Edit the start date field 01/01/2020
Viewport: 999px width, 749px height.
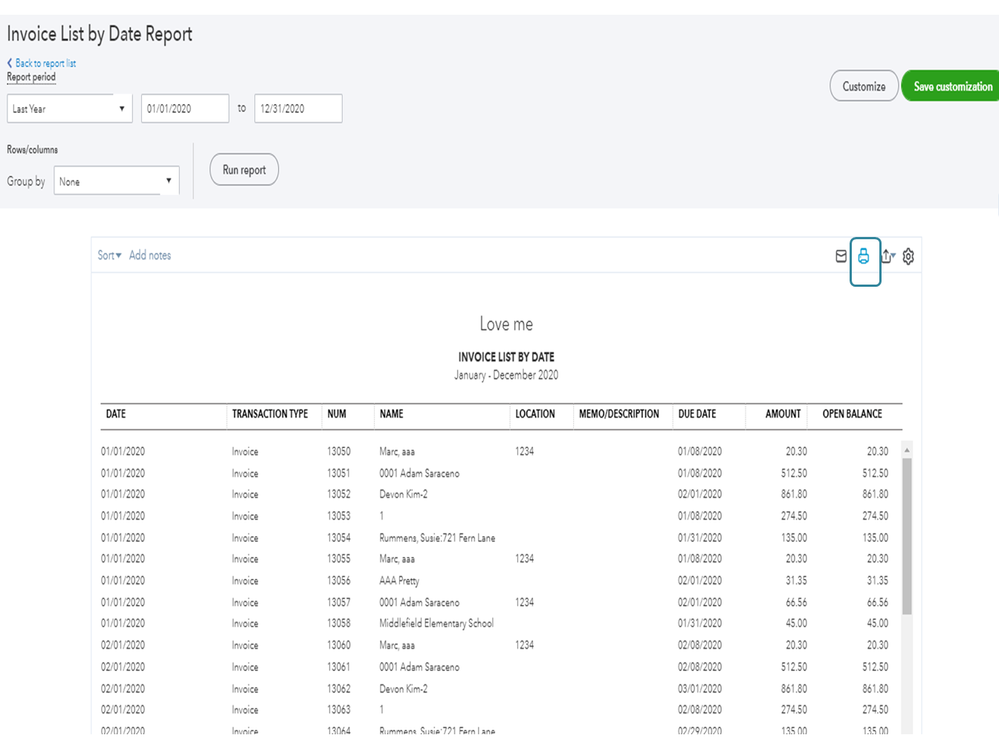tap(184, 107)
